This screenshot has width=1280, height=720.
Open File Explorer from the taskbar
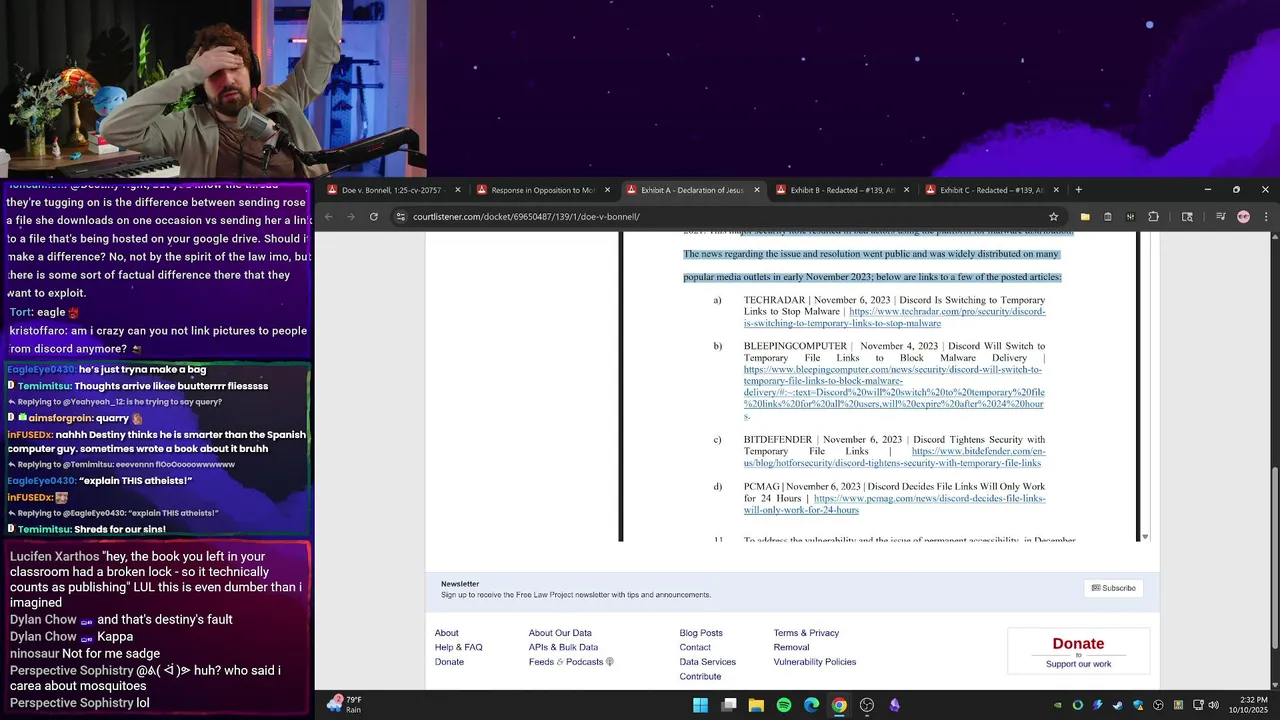[x=756, y=705]
